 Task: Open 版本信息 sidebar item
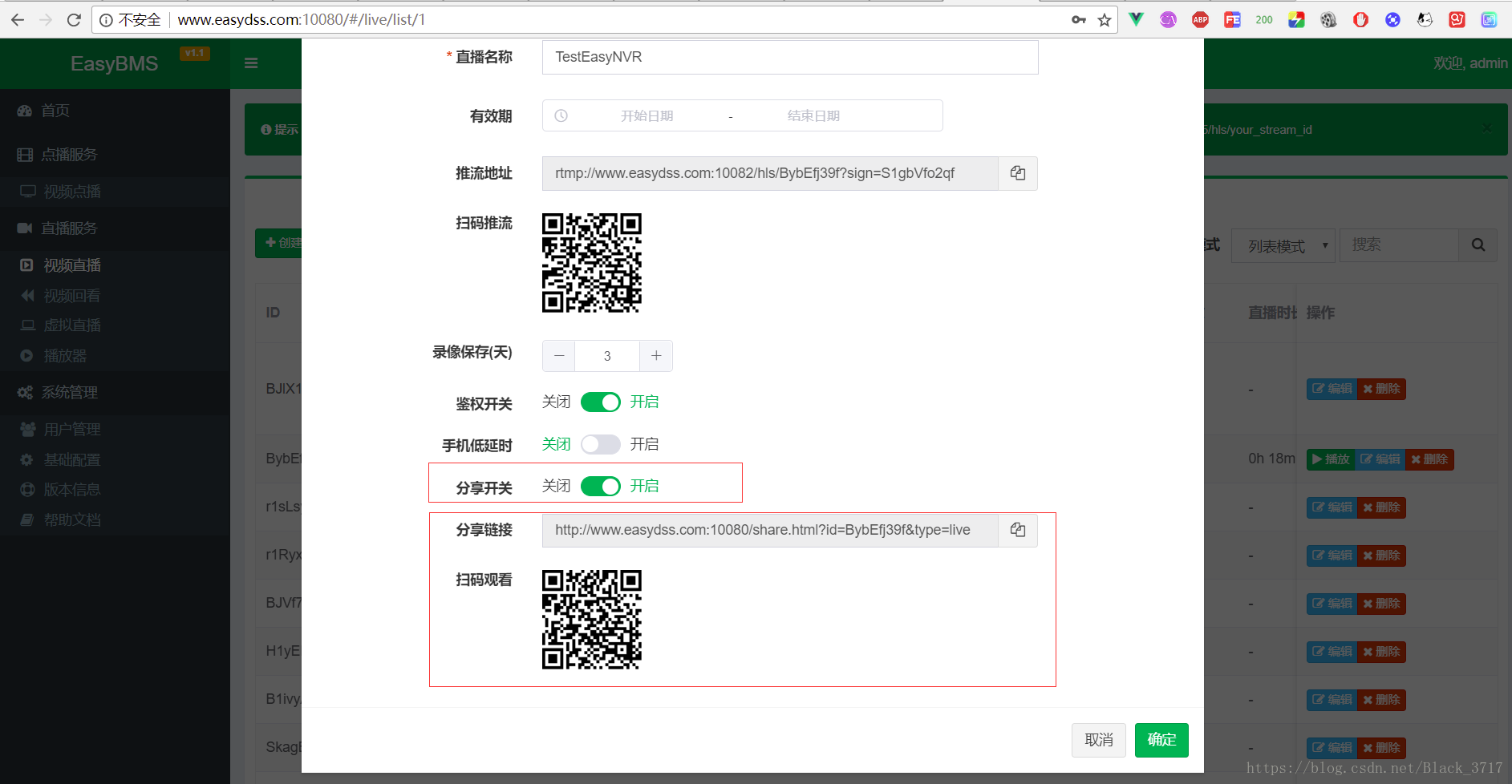(115, 490)
